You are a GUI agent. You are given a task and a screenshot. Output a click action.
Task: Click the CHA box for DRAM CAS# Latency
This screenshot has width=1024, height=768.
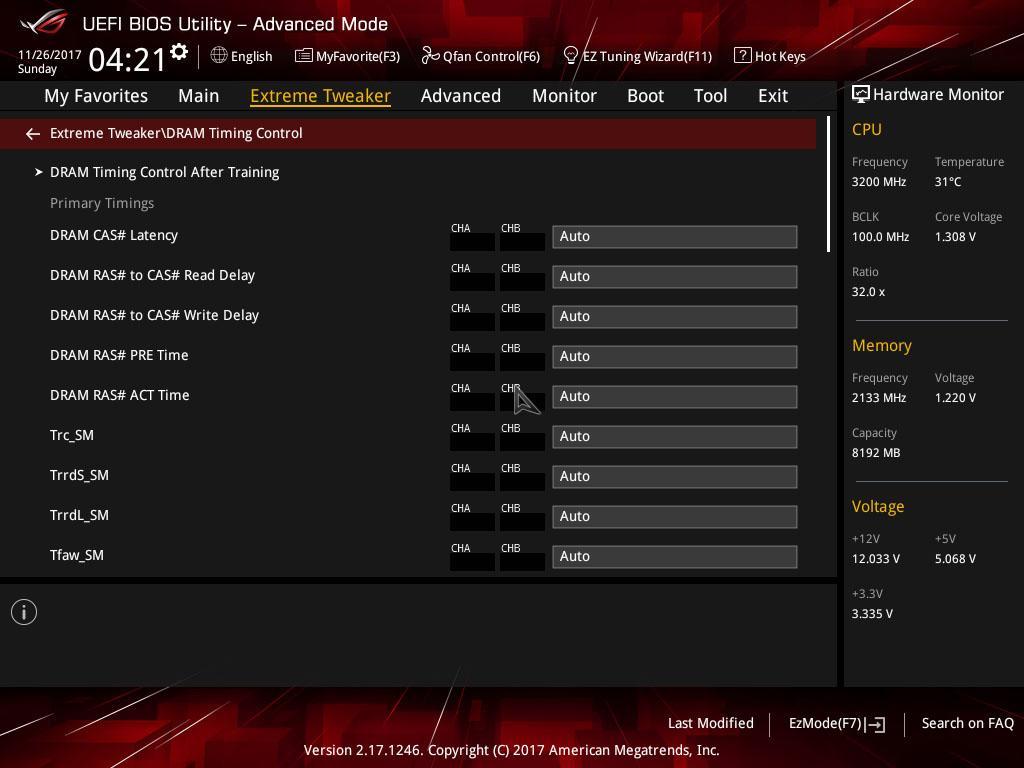472,242
